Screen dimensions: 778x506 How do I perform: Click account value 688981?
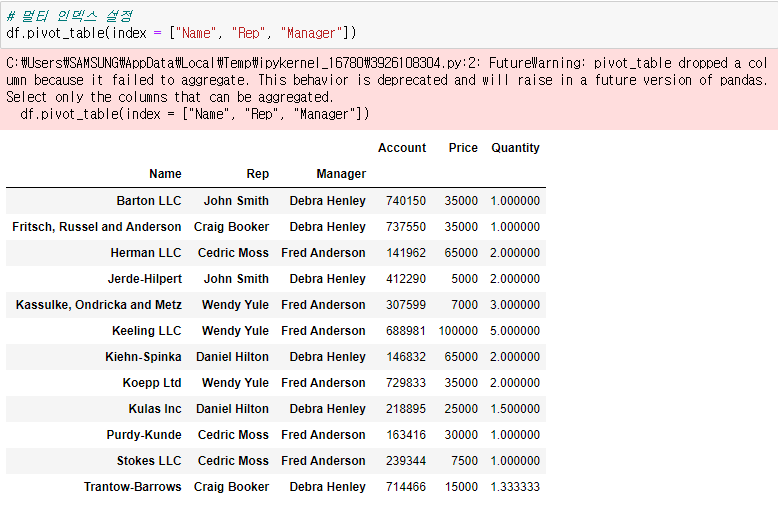[406, 331]
